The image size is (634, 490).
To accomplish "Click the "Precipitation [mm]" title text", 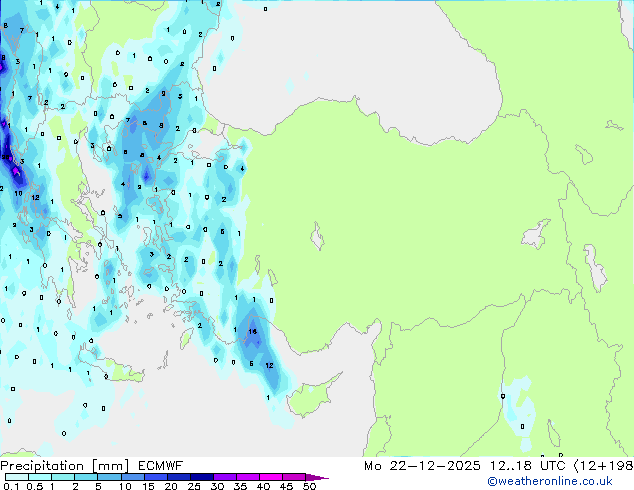I will [x=65, y=466].
